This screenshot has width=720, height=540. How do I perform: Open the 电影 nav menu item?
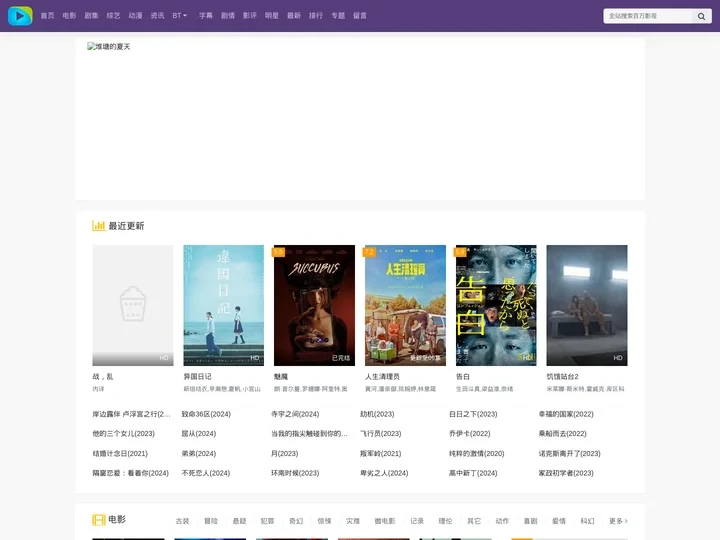pyautogui.click(x=69, y=16)
